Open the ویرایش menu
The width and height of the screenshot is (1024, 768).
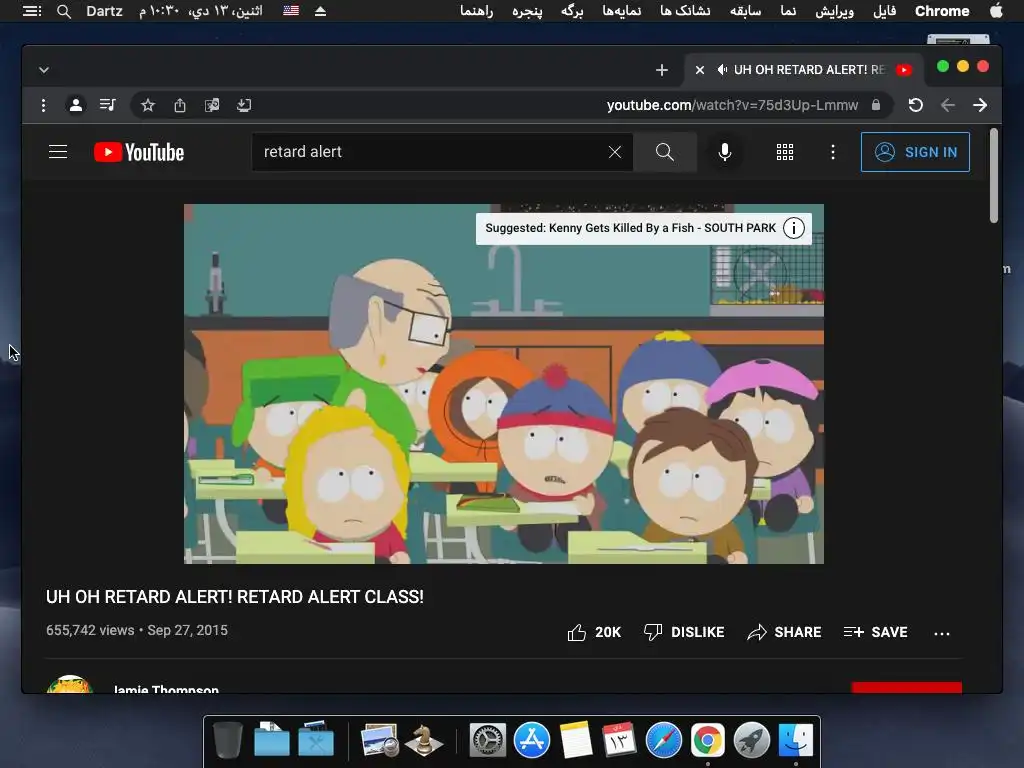tap(834, 11)
